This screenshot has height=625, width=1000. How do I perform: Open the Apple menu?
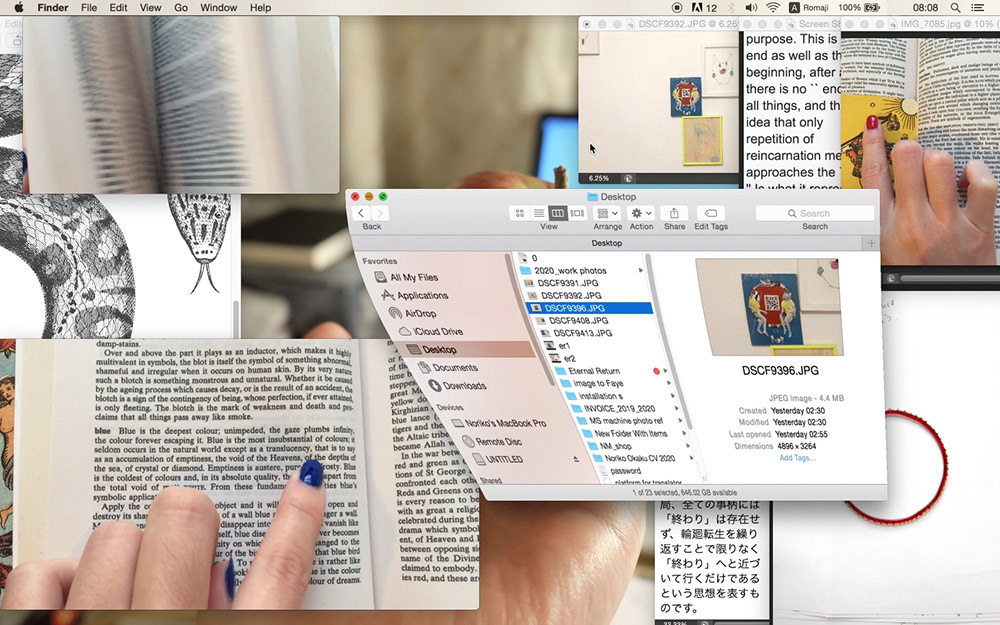[x=18, y=8]
